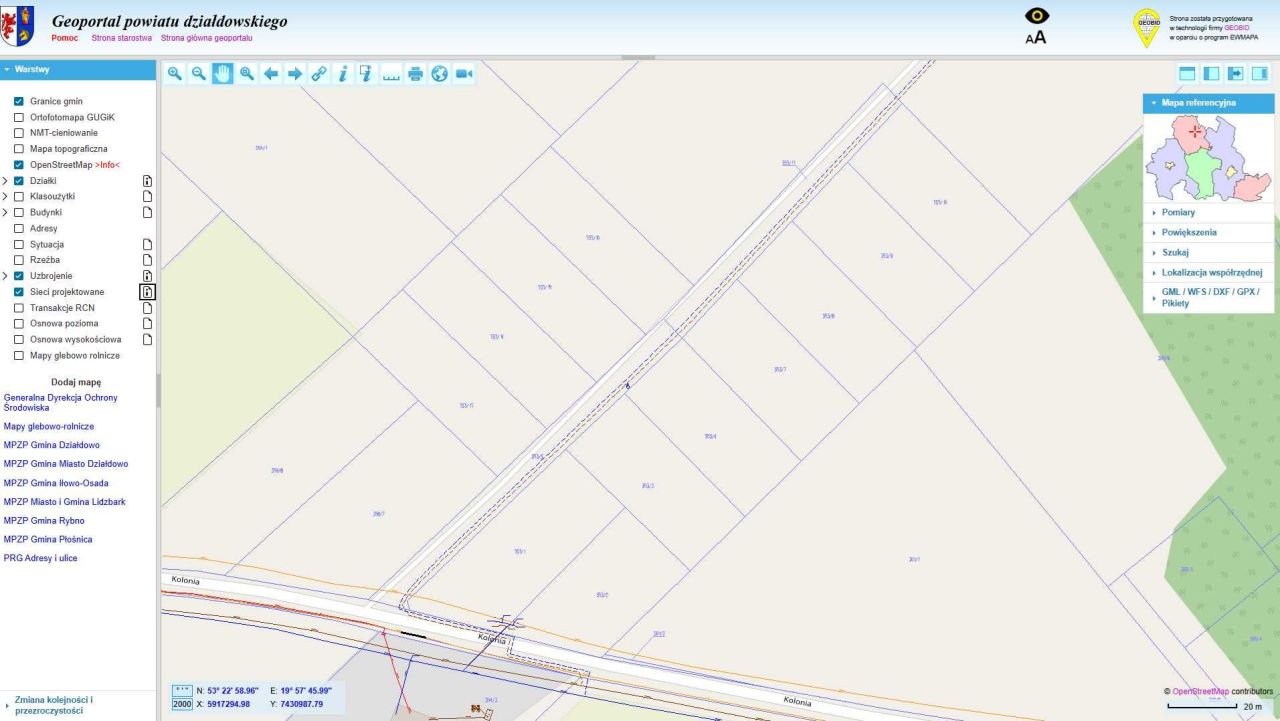Enable the NMT-cieniowanie layer
Screen dimensions: 1280x721
(x=19, y=133)
